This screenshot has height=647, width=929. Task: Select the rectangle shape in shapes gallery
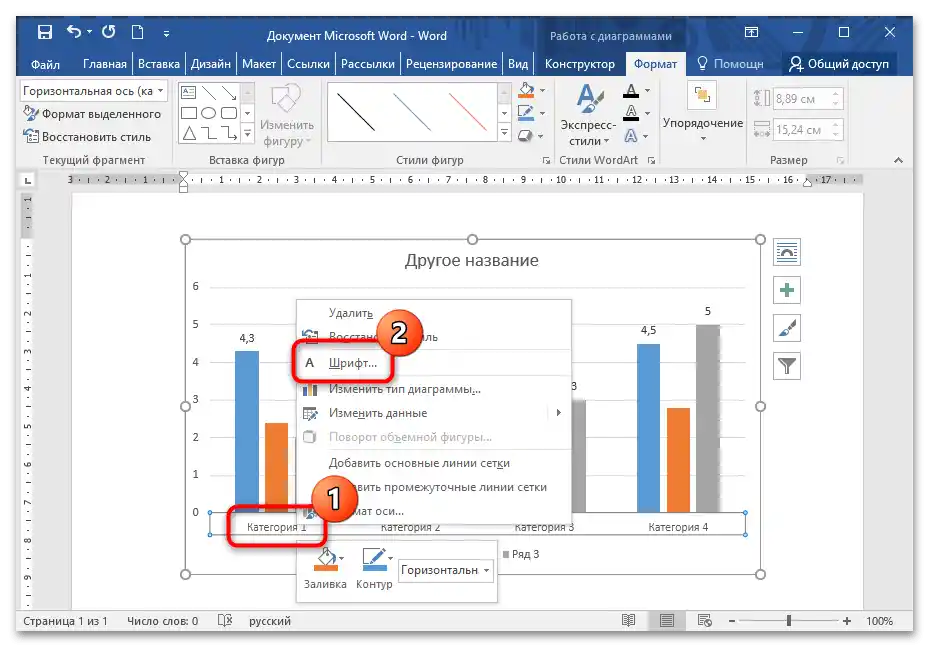tap(188, 113)
